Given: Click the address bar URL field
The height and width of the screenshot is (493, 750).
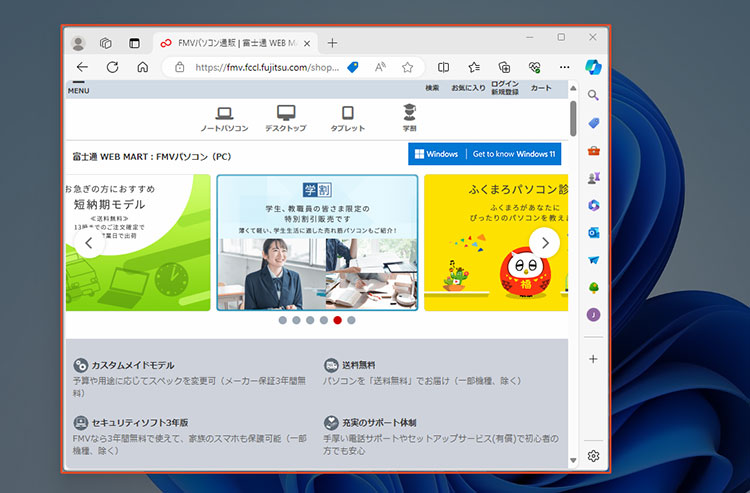Looking at the screenshot, I should (x=265, y=67).
